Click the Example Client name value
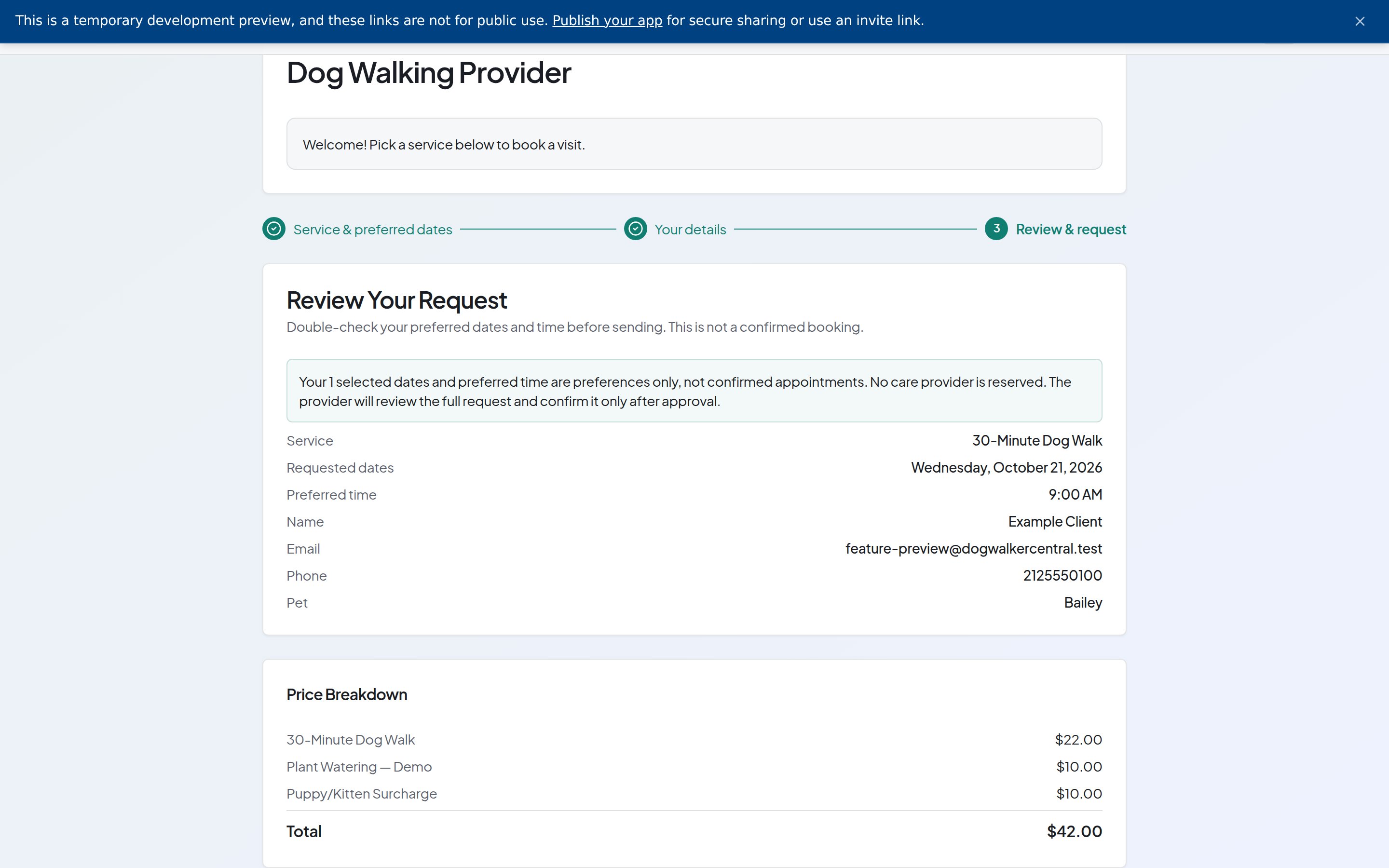 click(1055, 522)
